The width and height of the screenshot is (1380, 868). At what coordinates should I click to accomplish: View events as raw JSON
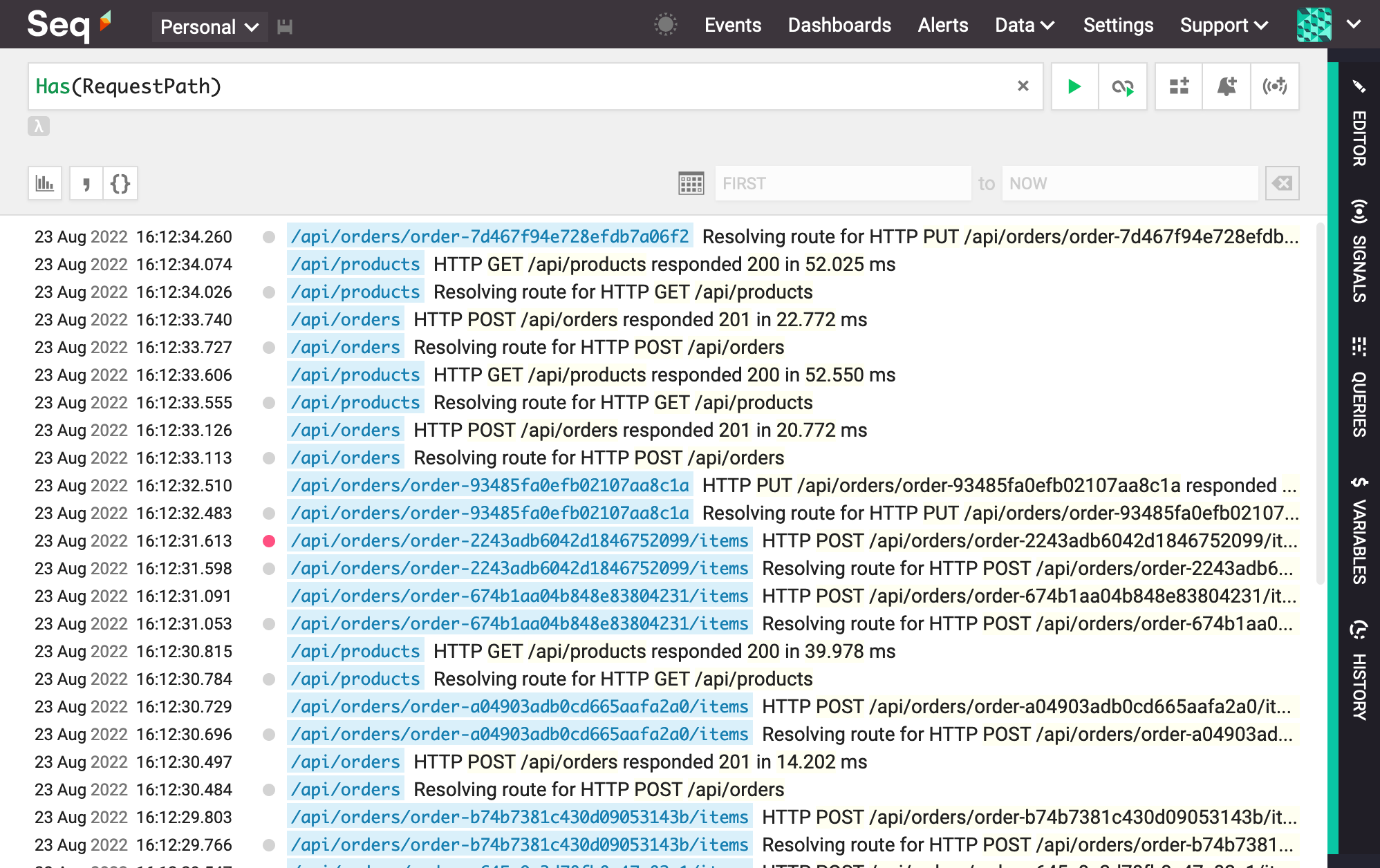(120, 183)
